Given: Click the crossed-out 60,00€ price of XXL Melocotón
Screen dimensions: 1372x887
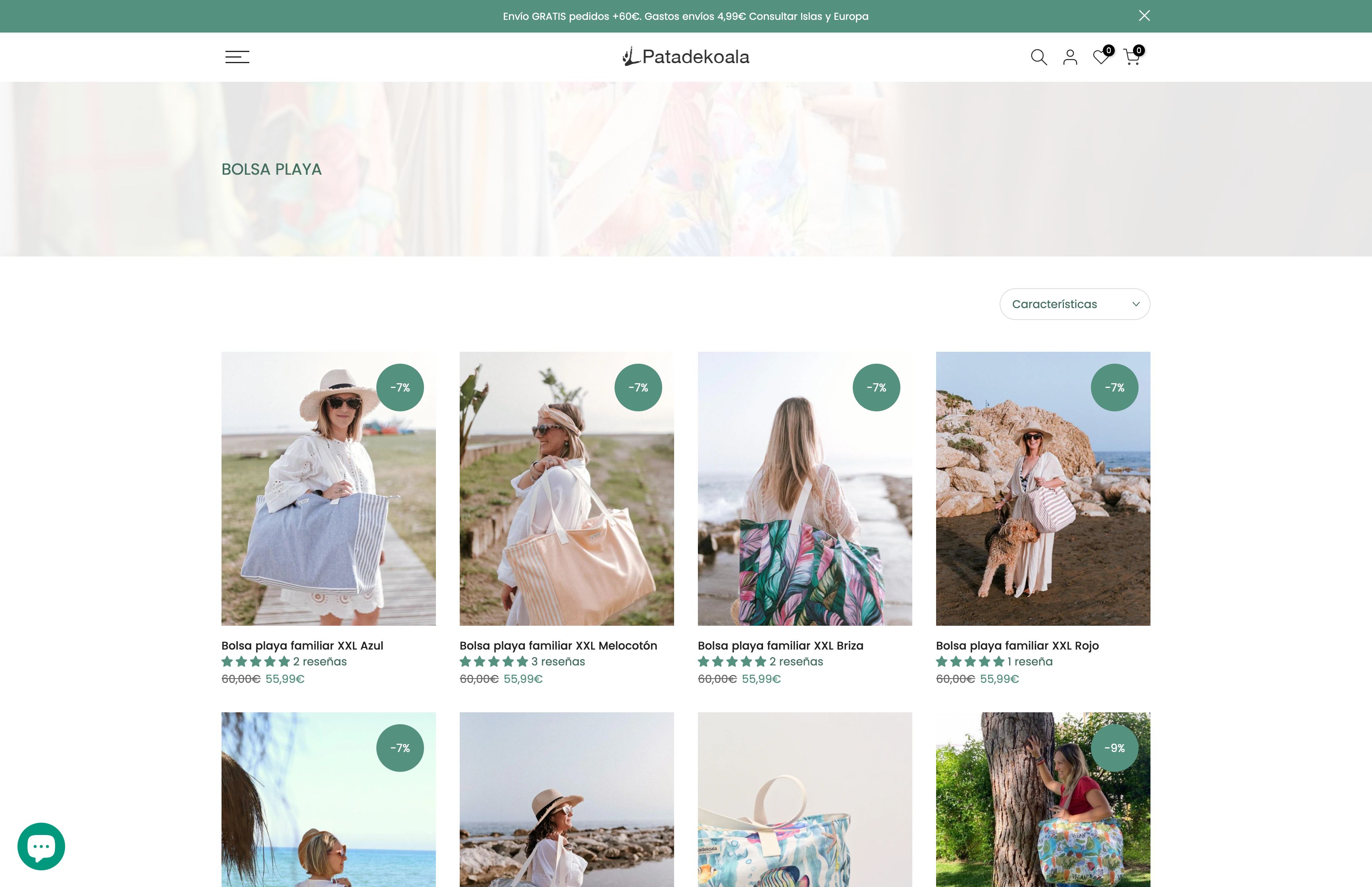Looking at the screenshot, I should (479, 679).
